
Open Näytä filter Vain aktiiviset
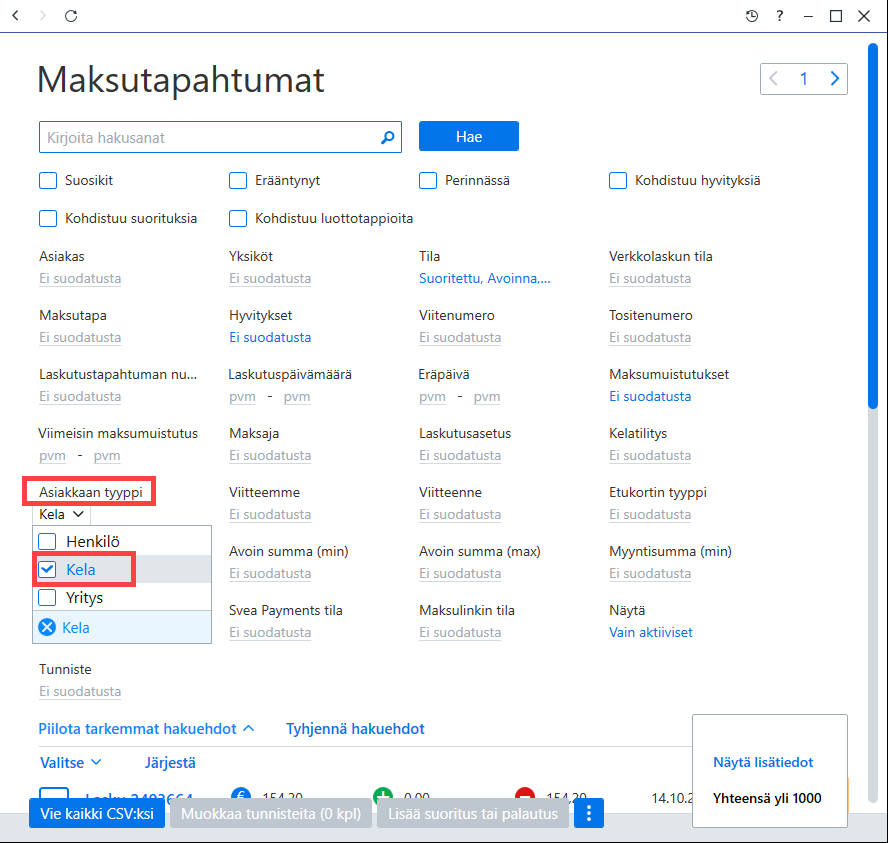tap(651, 632)
